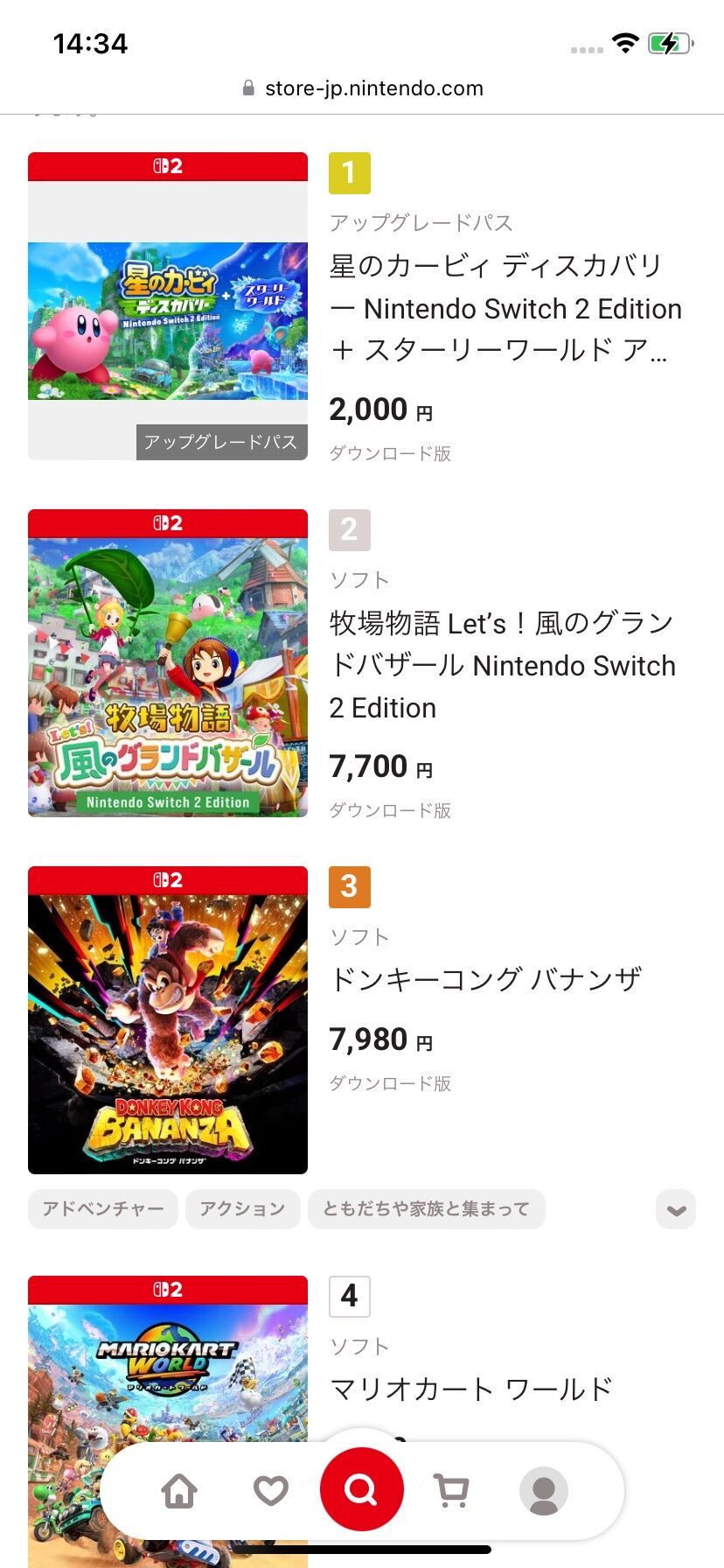Expand the tag list chevron for Donkey Kong

675,1210
